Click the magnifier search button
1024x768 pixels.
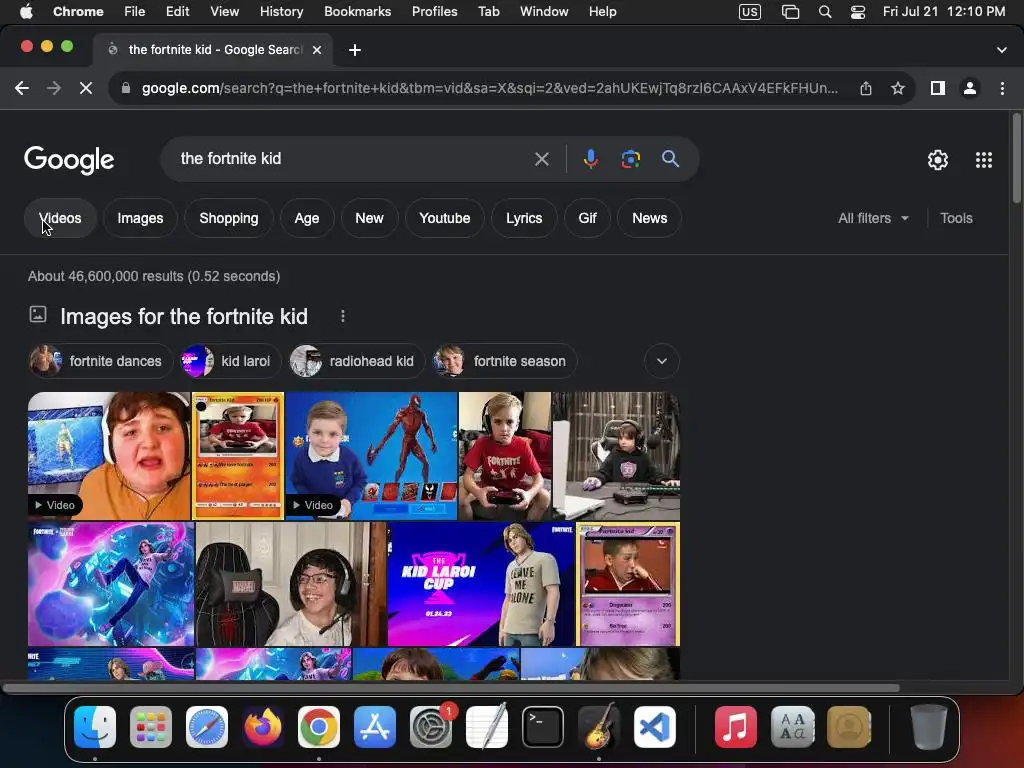(x=670, y=159)
